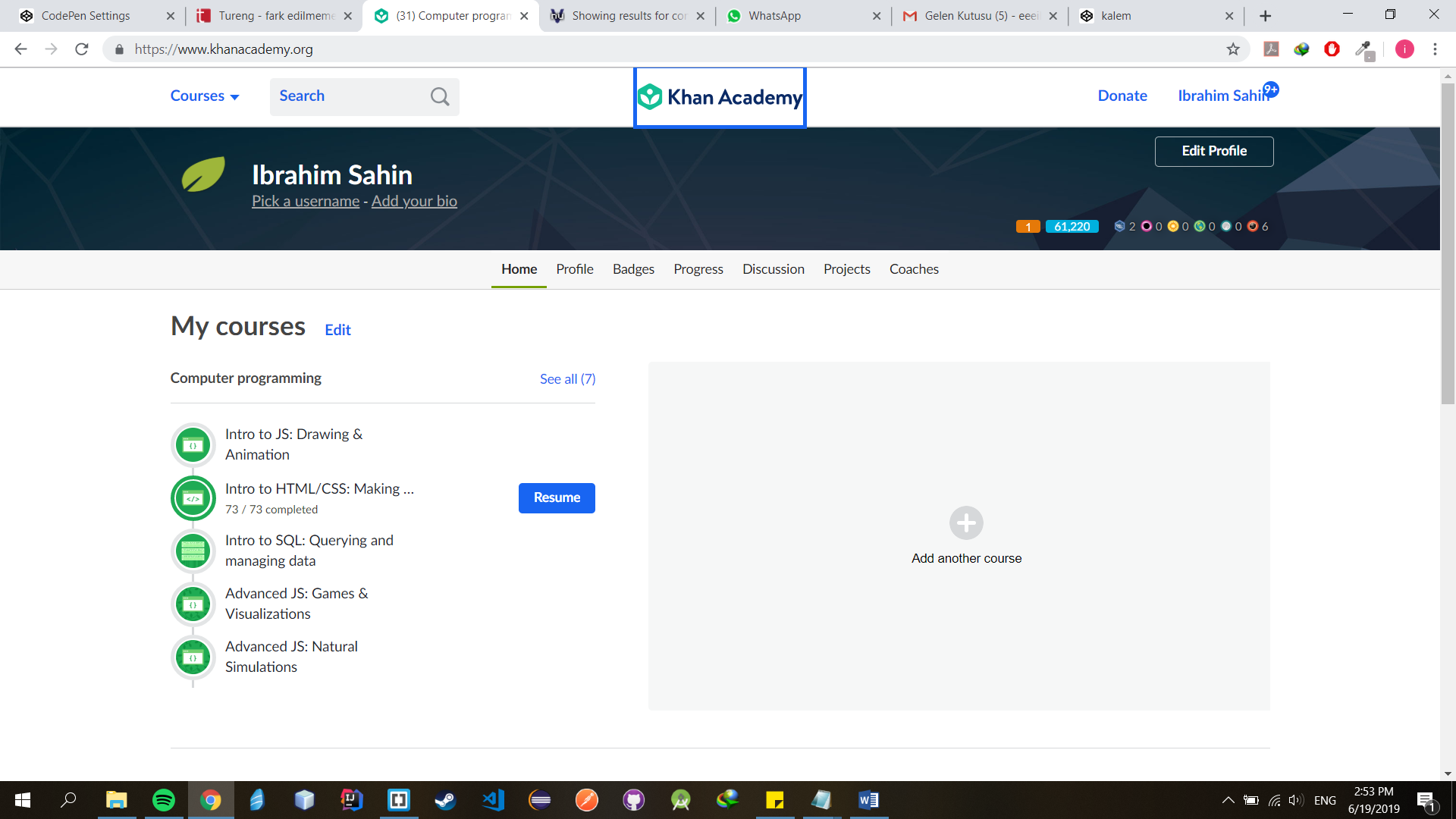This screenshot has height=819, width=1456.
Task: Click the browser address bar
Action: point(675,49)
